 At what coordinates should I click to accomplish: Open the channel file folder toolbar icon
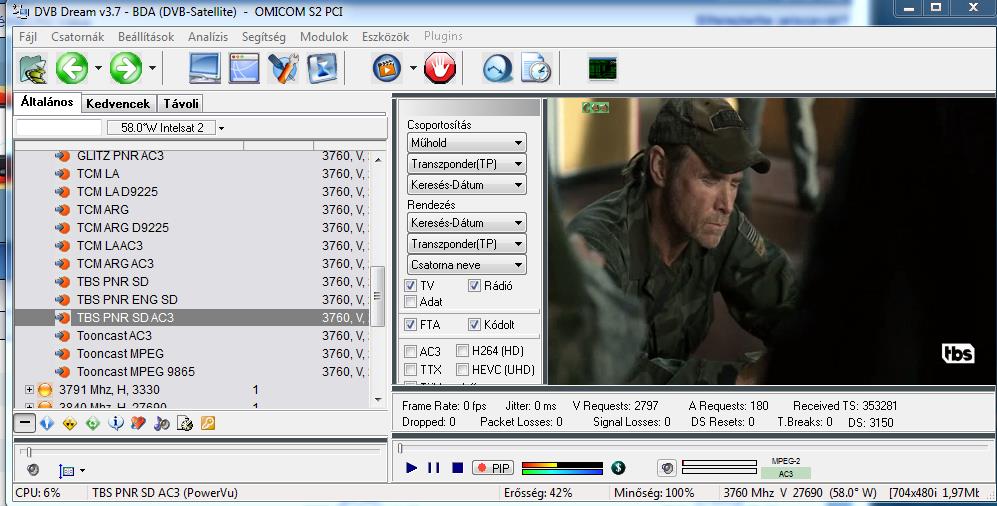(x=33, y=68)
